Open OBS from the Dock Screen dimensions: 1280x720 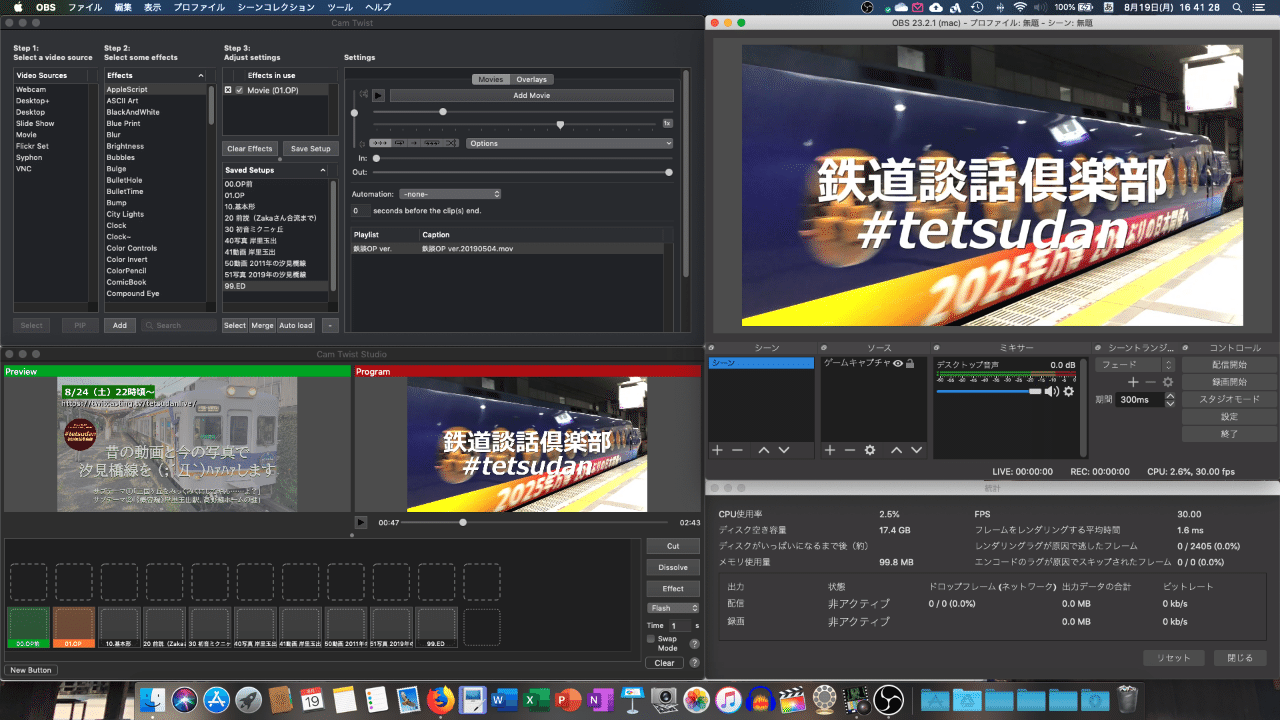887,699
